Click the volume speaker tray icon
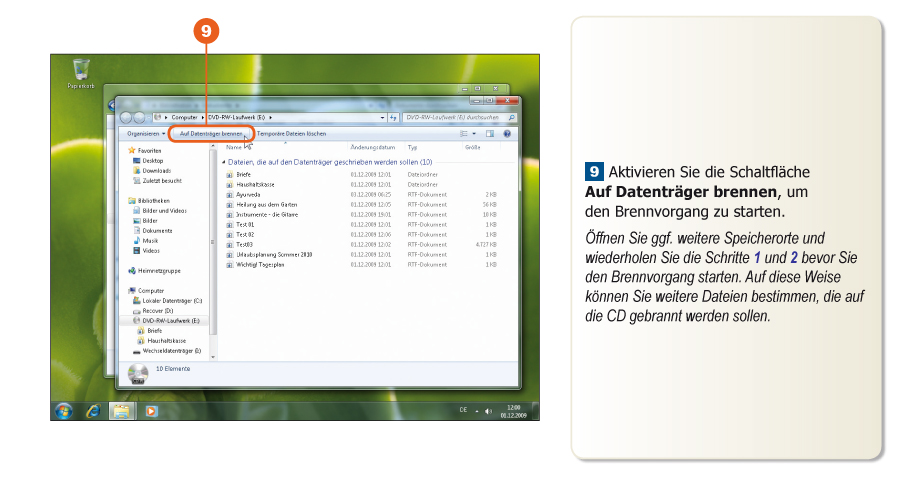Screen dimensions: 900x480 coord(488,410)
